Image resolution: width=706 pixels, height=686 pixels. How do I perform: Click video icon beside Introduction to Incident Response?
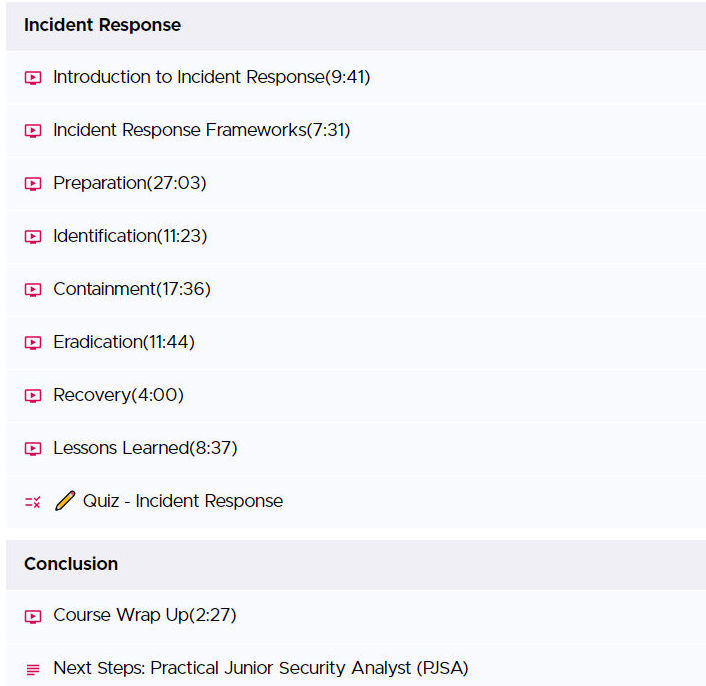(33, 77)
